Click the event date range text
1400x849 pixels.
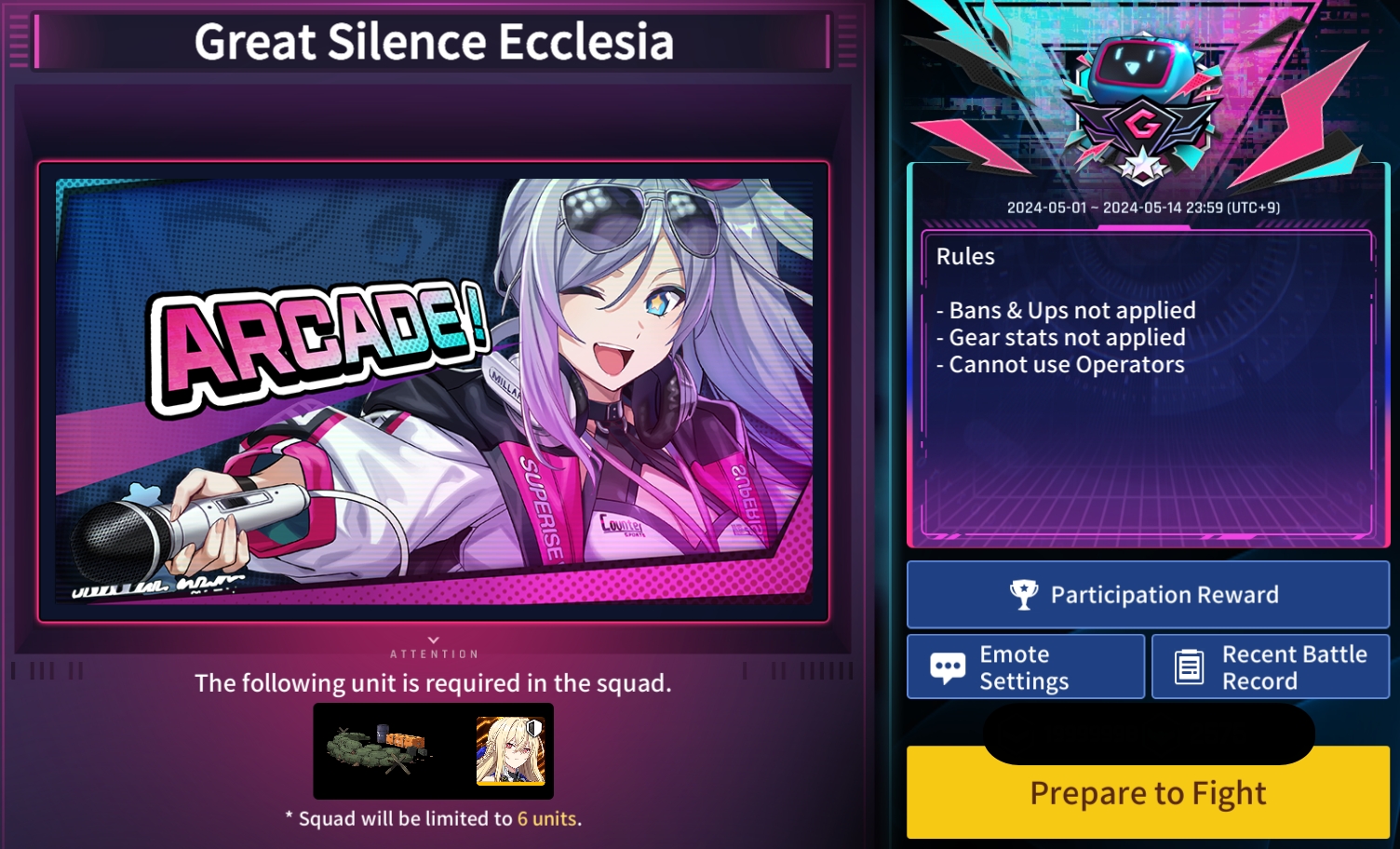coord(1143,208)
